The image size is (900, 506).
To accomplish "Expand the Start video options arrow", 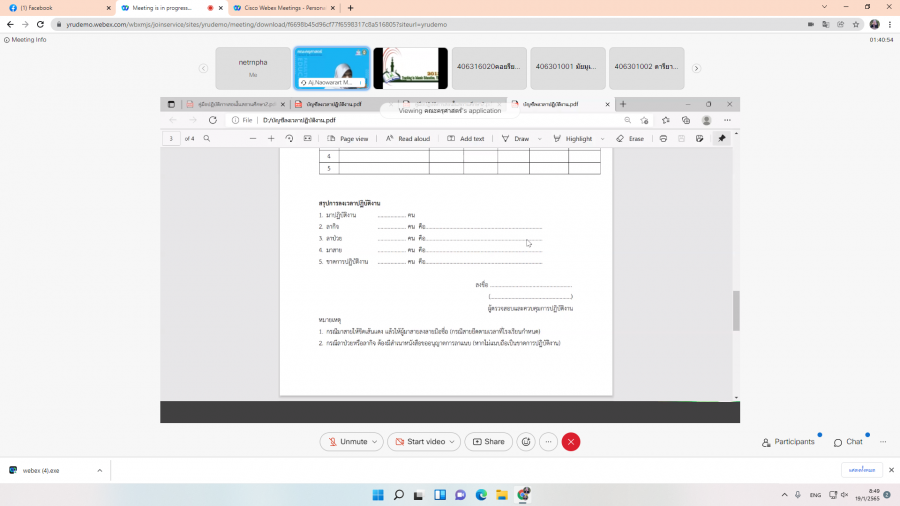I will click(453, 442).
